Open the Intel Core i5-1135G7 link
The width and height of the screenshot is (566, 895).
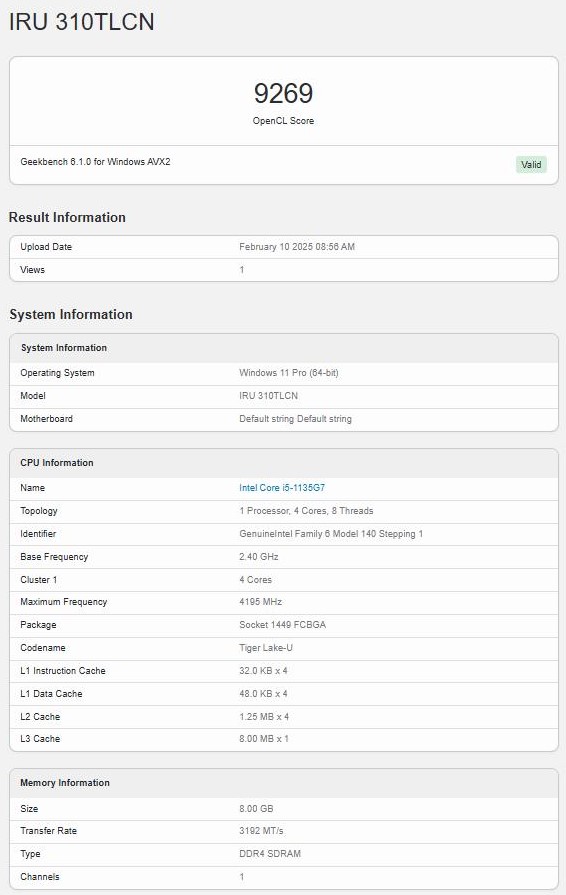[x=282, y=488]
